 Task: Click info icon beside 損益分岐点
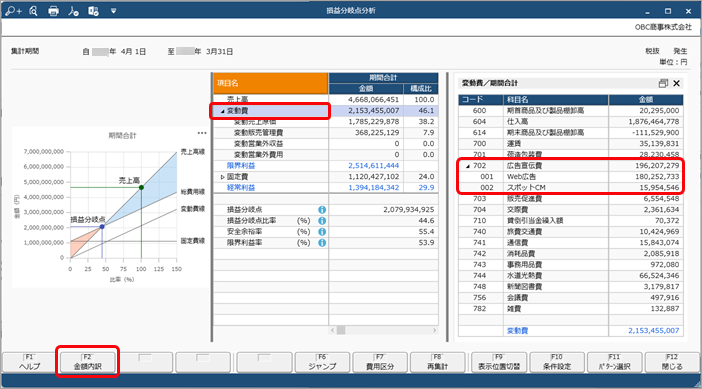pyautogui.click(x=321, y=209)
